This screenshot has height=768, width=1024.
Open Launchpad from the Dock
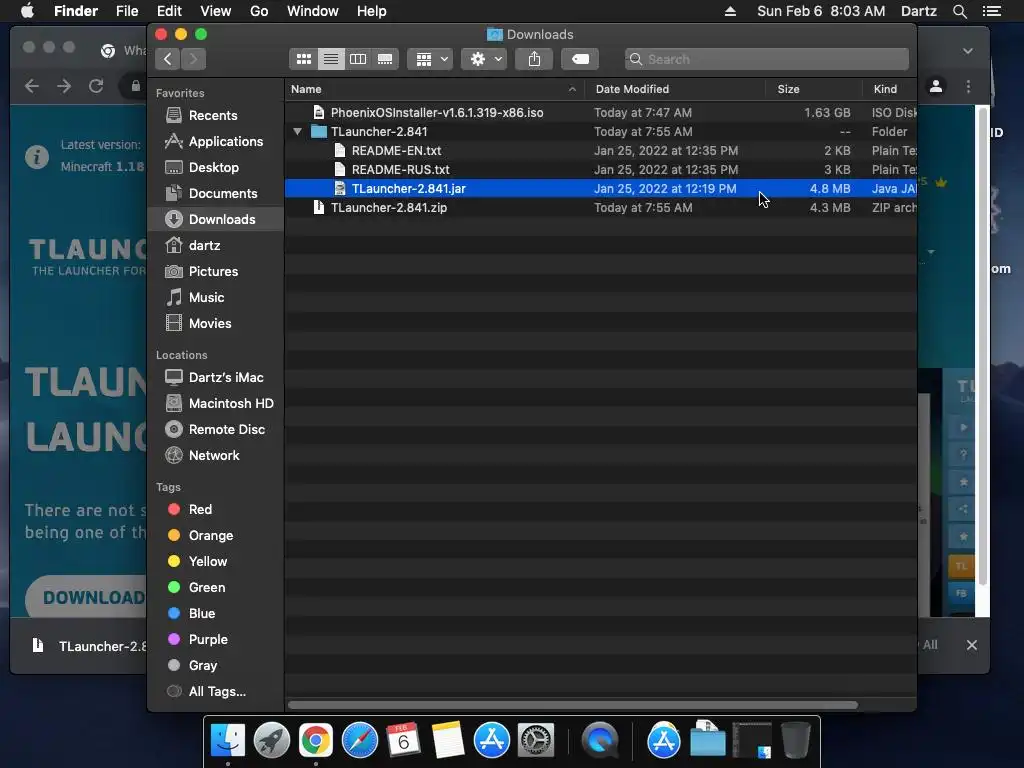point(272,741)
